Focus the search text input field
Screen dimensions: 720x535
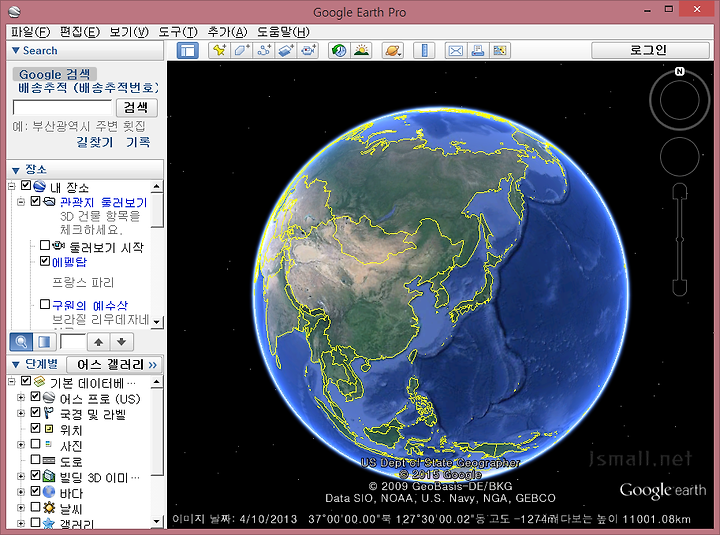(62, 107)
